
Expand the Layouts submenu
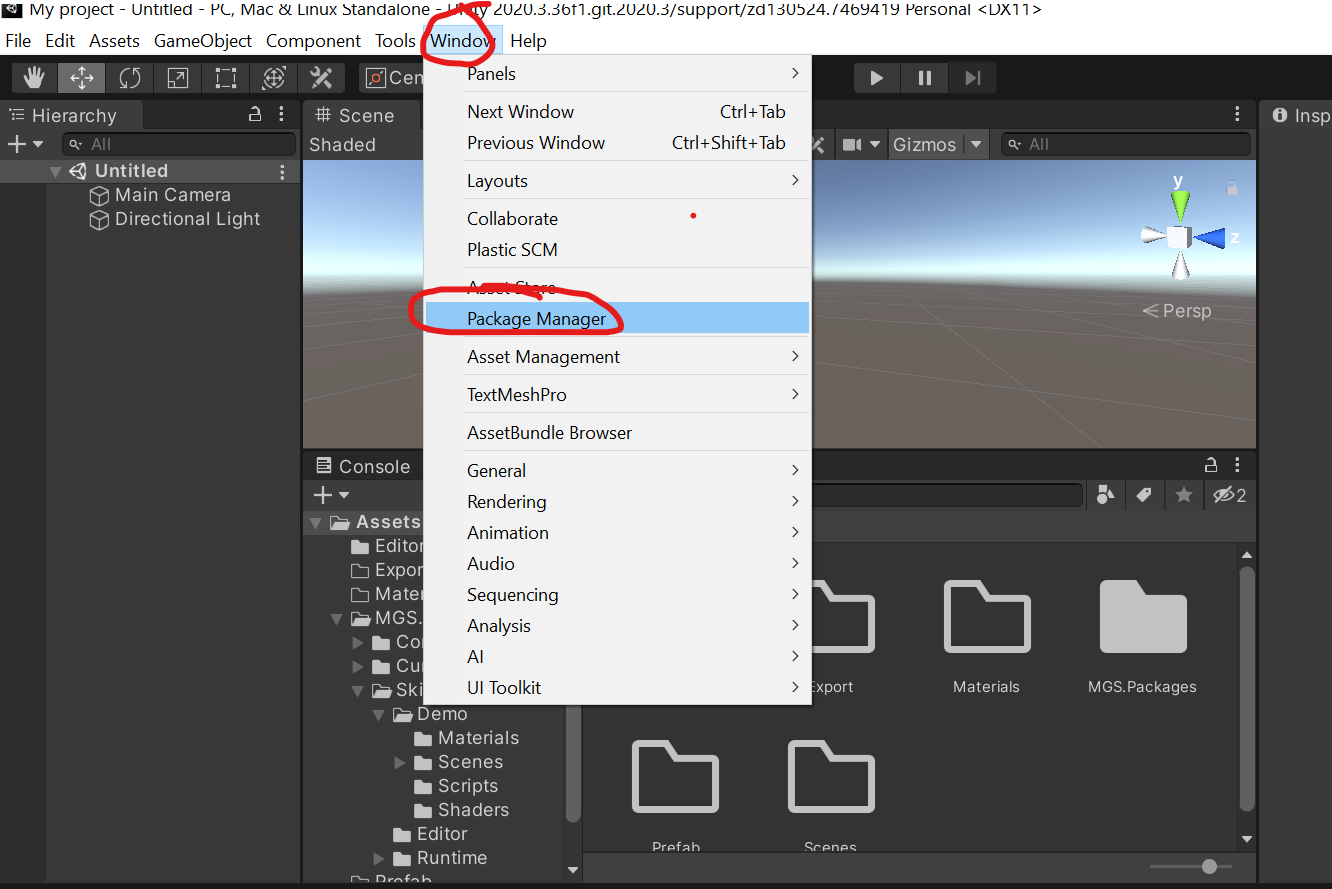coord(617,181)
